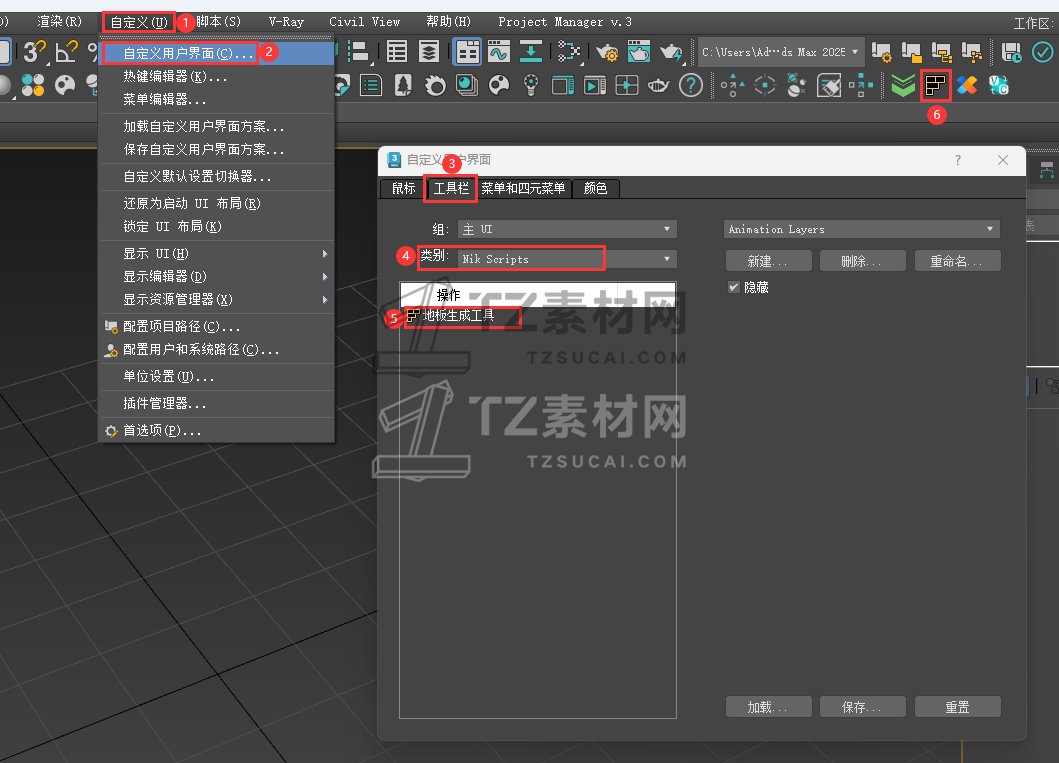Switch to the 颜色 tab
1059x763 pixels.
[596, 188]
